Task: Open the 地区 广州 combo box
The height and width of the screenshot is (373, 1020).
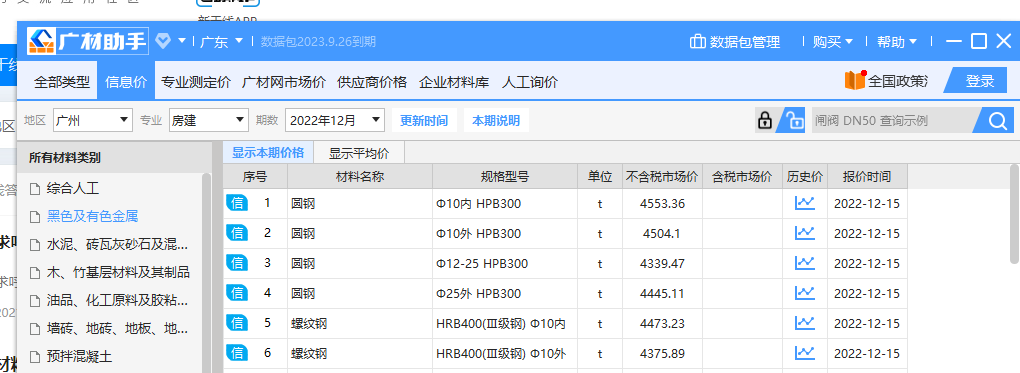Action: pyautogui.click(x=92, y=120)
